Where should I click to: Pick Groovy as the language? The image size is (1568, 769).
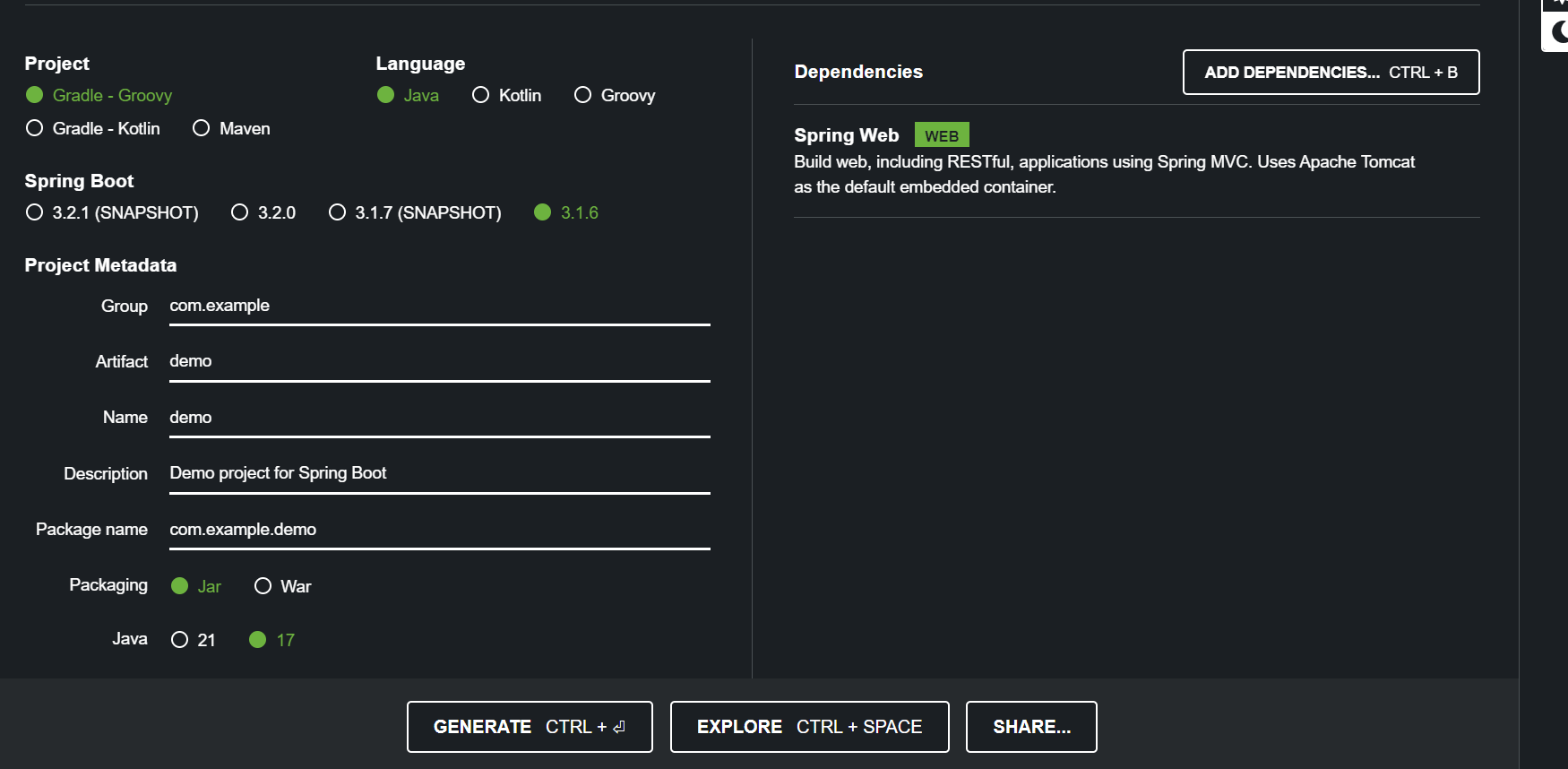tap(615, 95)
